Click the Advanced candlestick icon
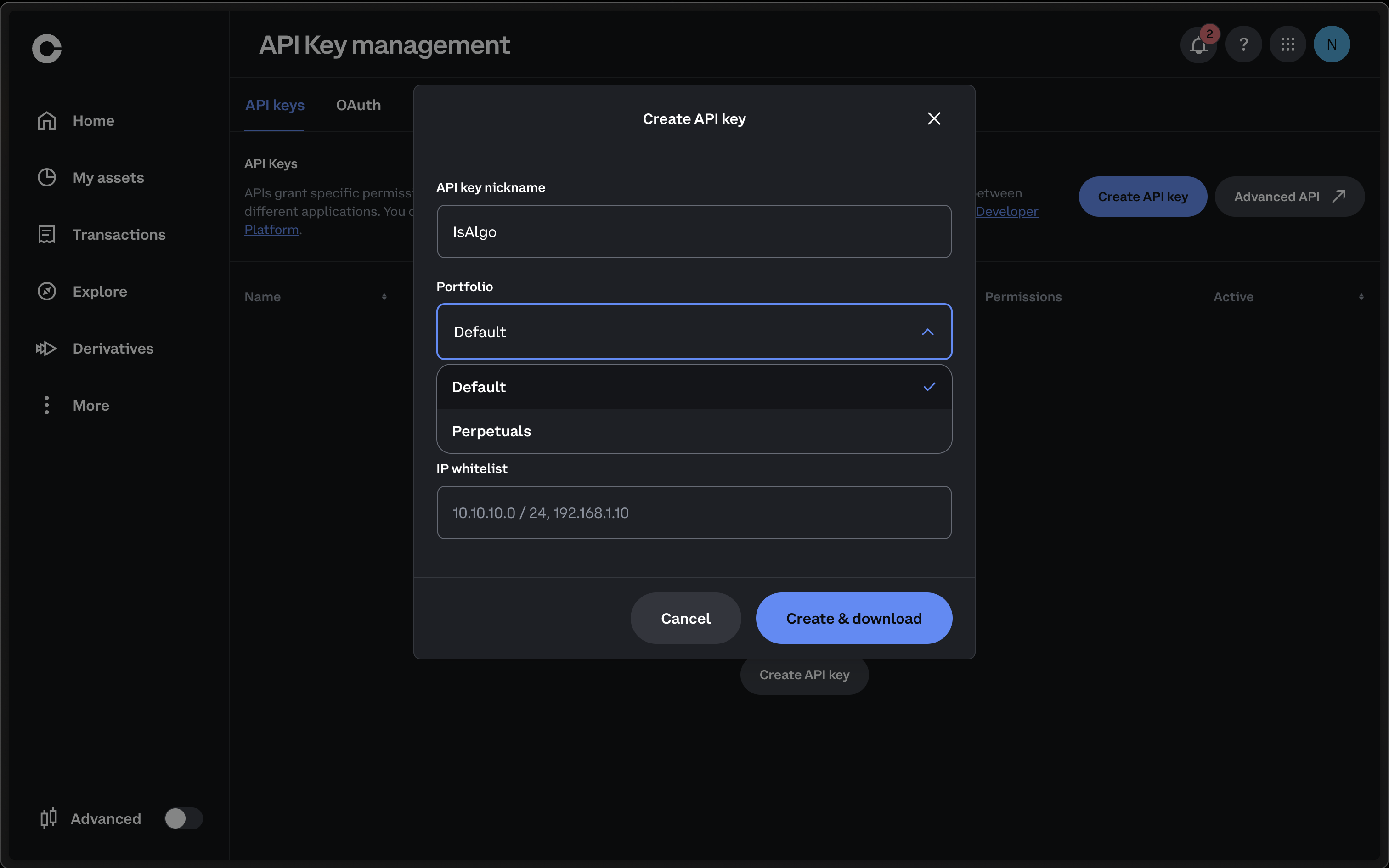The width and height of the screenshot is (1389, 868). (x=48, y=817)
